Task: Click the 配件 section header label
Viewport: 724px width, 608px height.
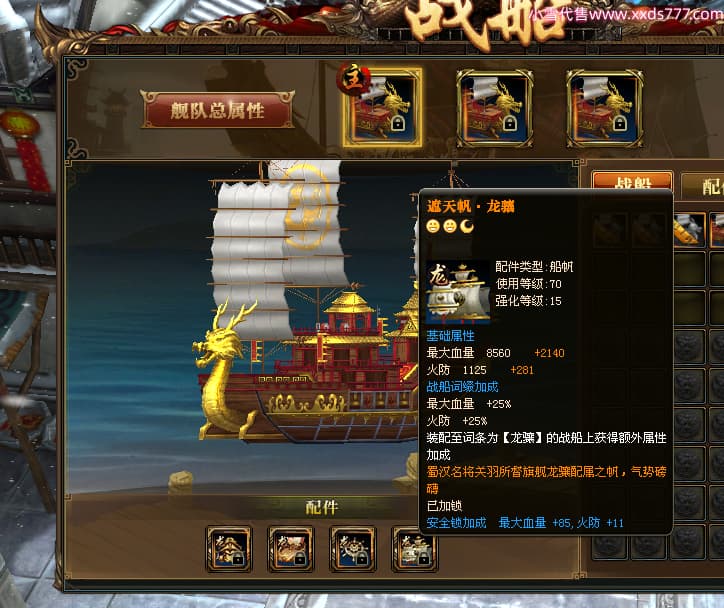Action: [x=322, y=507]
